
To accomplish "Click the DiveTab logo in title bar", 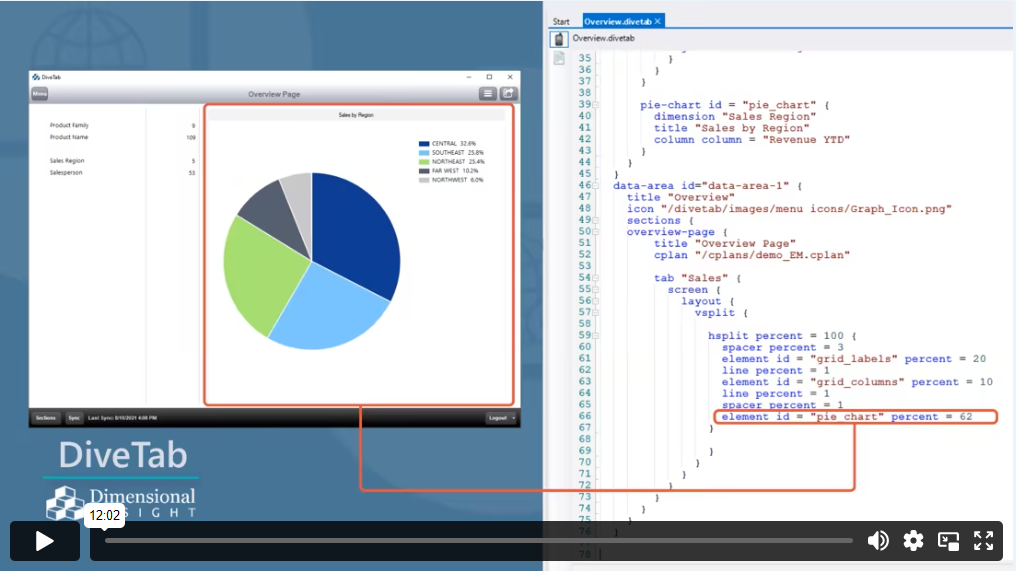I will tap(36, 77).
